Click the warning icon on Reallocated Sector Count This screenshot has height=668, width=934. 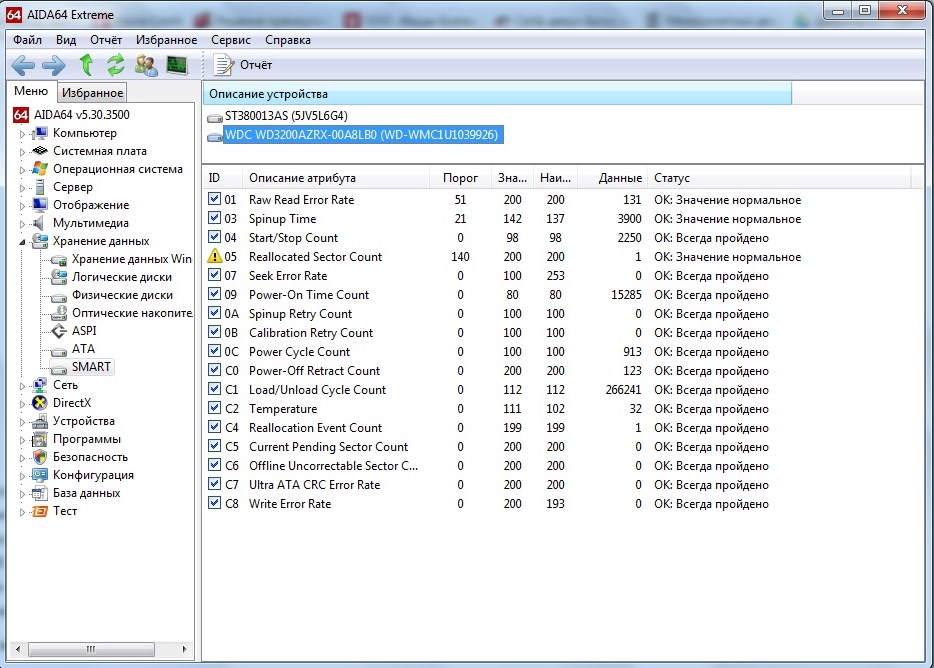pyautogui.click(x=214, y=256)
